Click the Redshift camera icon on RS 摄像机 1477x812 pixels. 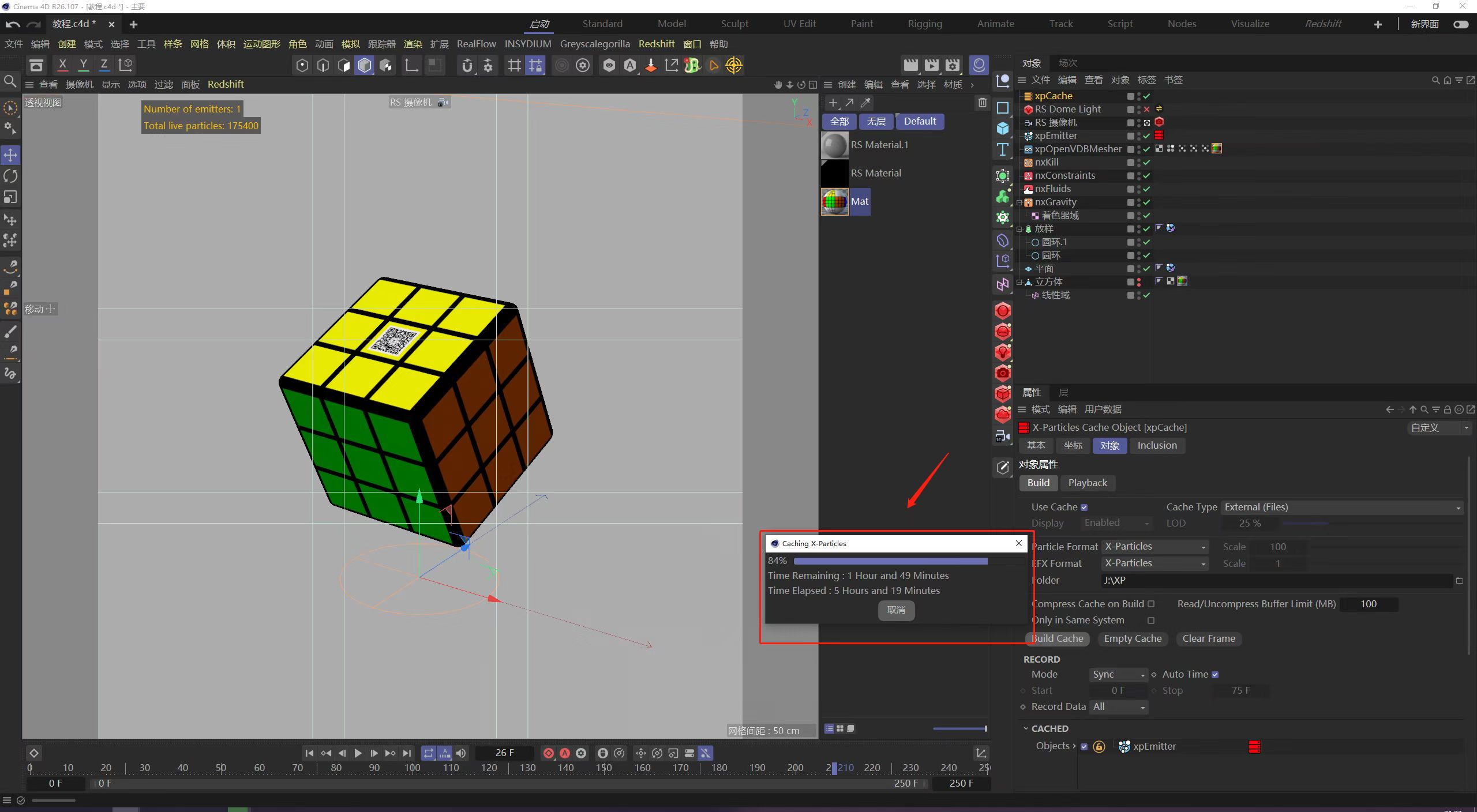click(1159, 122)
